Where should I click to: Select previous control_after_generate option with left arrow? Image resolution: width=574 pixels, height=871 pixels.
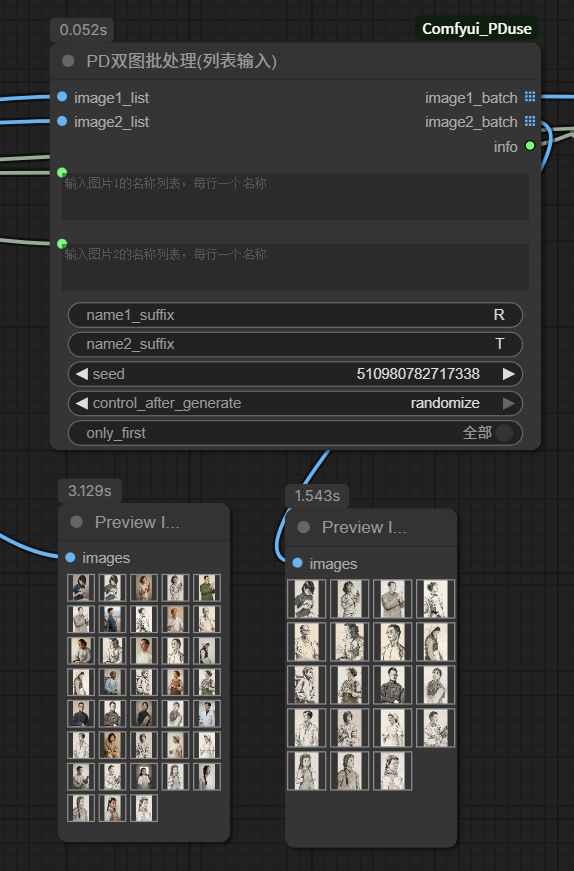[x=82, y=403]
